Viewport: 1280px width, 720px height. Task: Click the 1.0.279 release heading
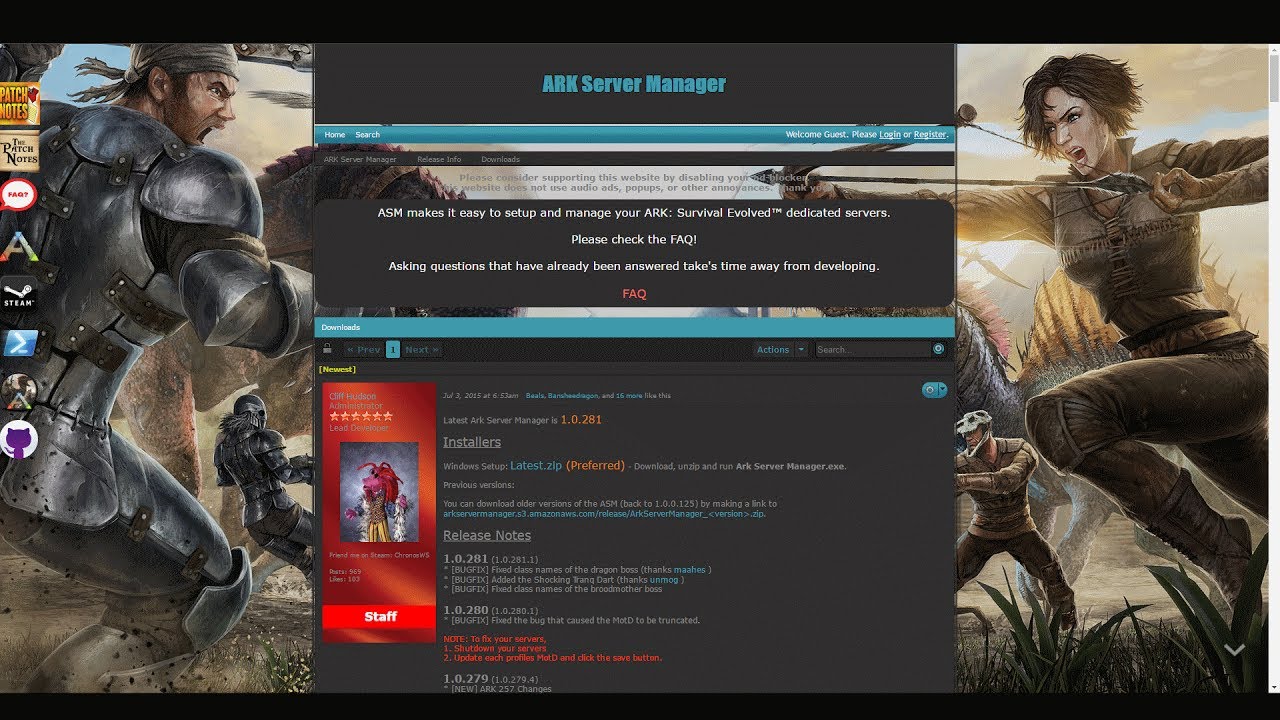(466, 679)
